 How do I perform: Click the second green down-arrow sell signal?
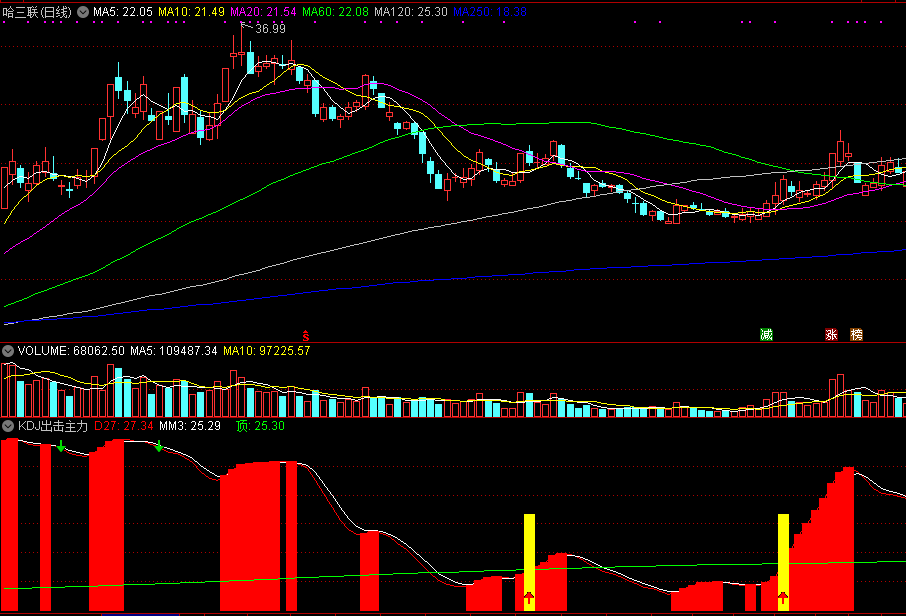pos(159,446)
